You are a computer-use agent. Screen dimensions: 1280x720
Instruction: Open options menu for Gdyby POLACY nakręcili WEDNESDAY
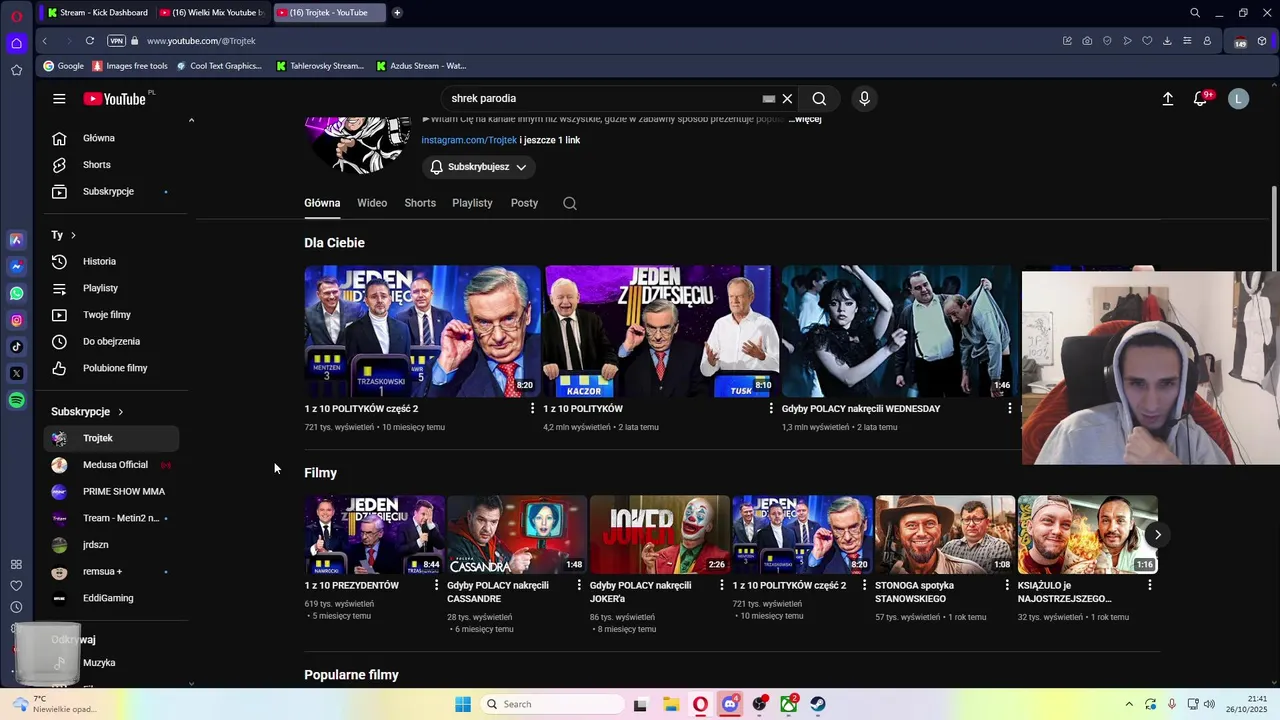tap(1009, 409)
